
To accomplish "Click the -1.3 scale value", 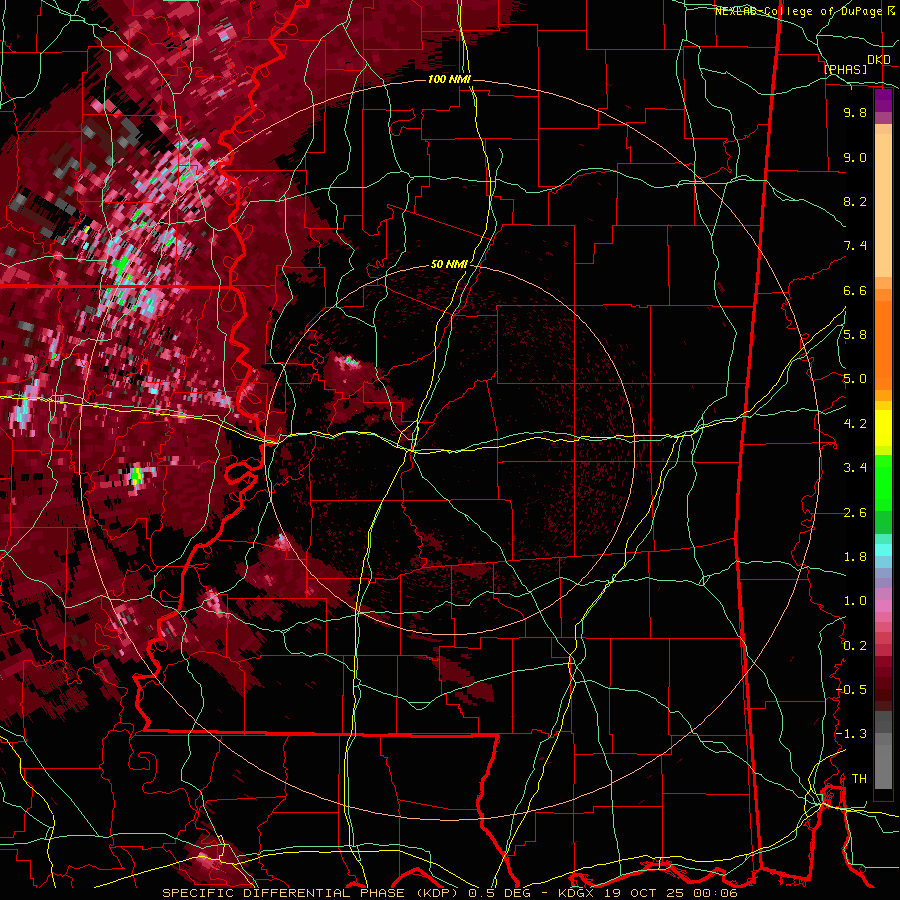I will click(851, 734).
